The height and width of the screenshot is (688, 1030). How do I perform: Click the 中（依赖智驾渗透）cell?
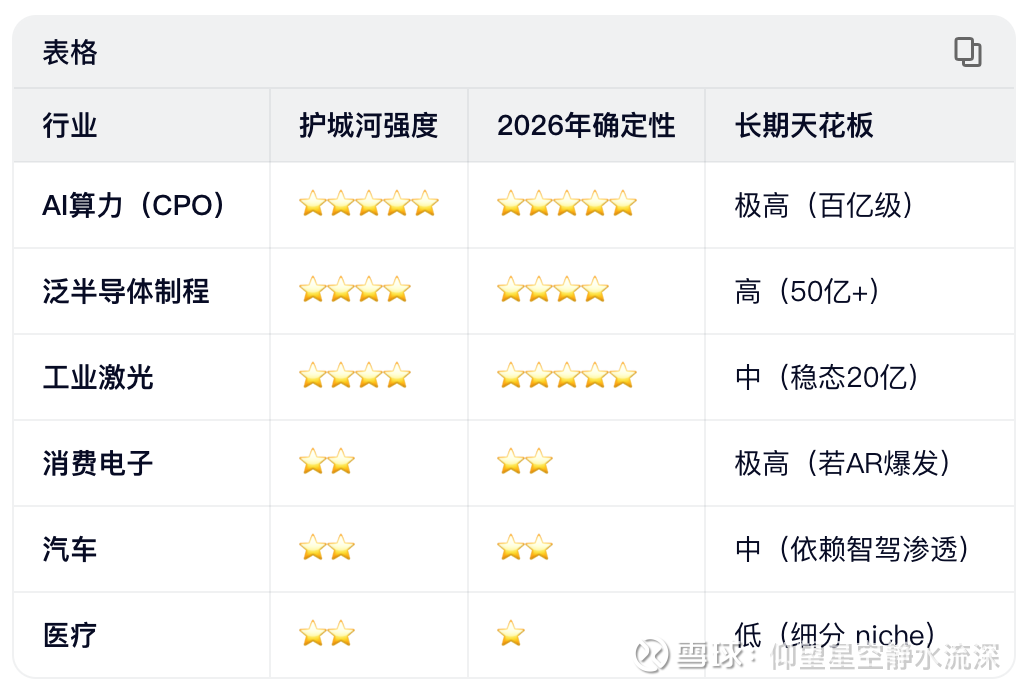(852, 550)
